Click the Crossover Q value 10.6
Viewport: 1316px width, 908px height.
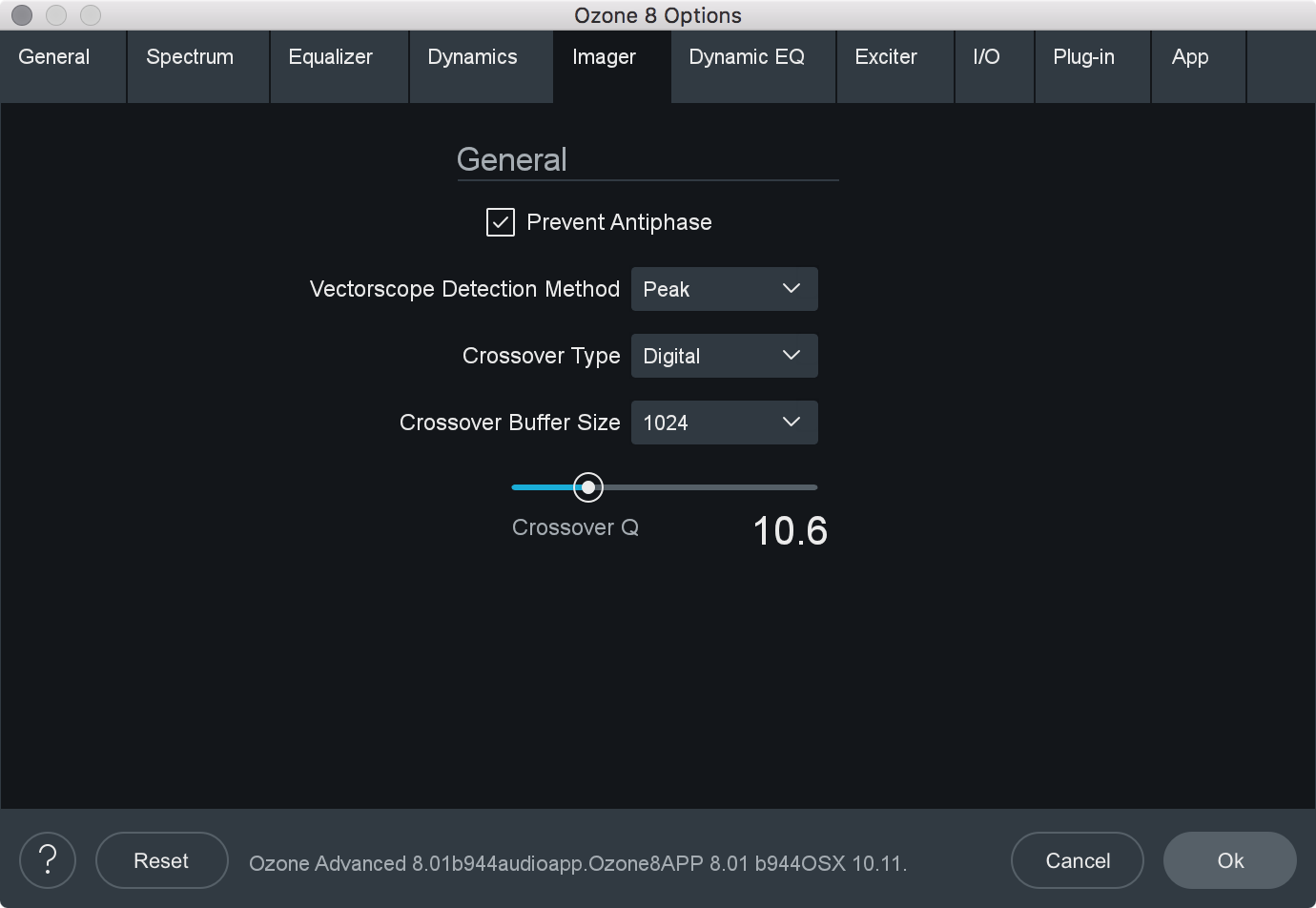coord(791,531)
